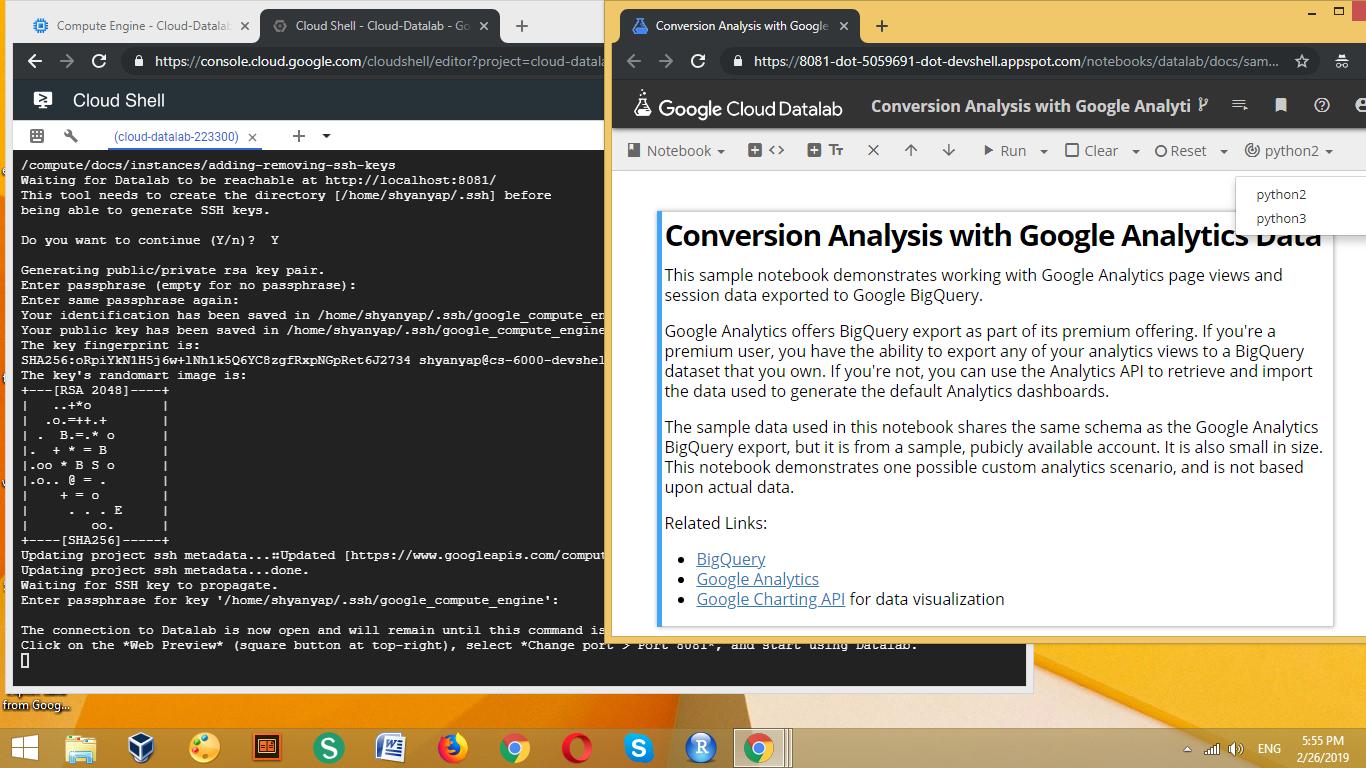
Task: Click the Run button
Action: 1004,151
